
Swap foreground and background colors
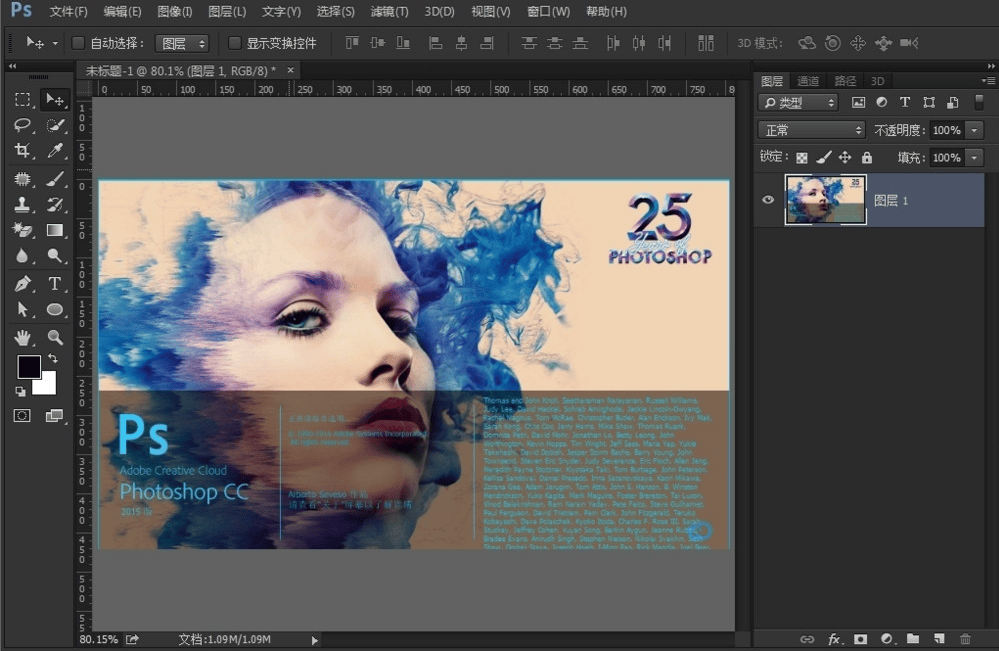point(53,359)
